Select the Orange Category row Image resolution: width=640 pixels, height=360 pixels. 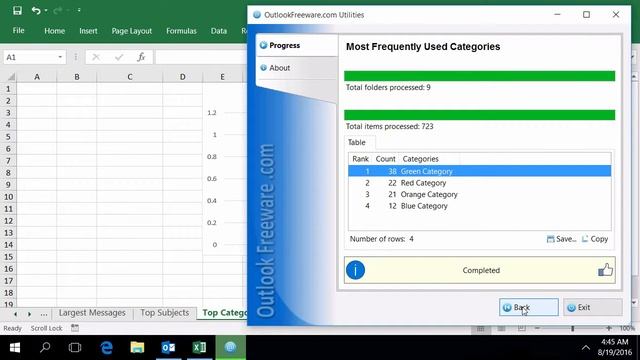pyautogui.click(x=480, y=194)
